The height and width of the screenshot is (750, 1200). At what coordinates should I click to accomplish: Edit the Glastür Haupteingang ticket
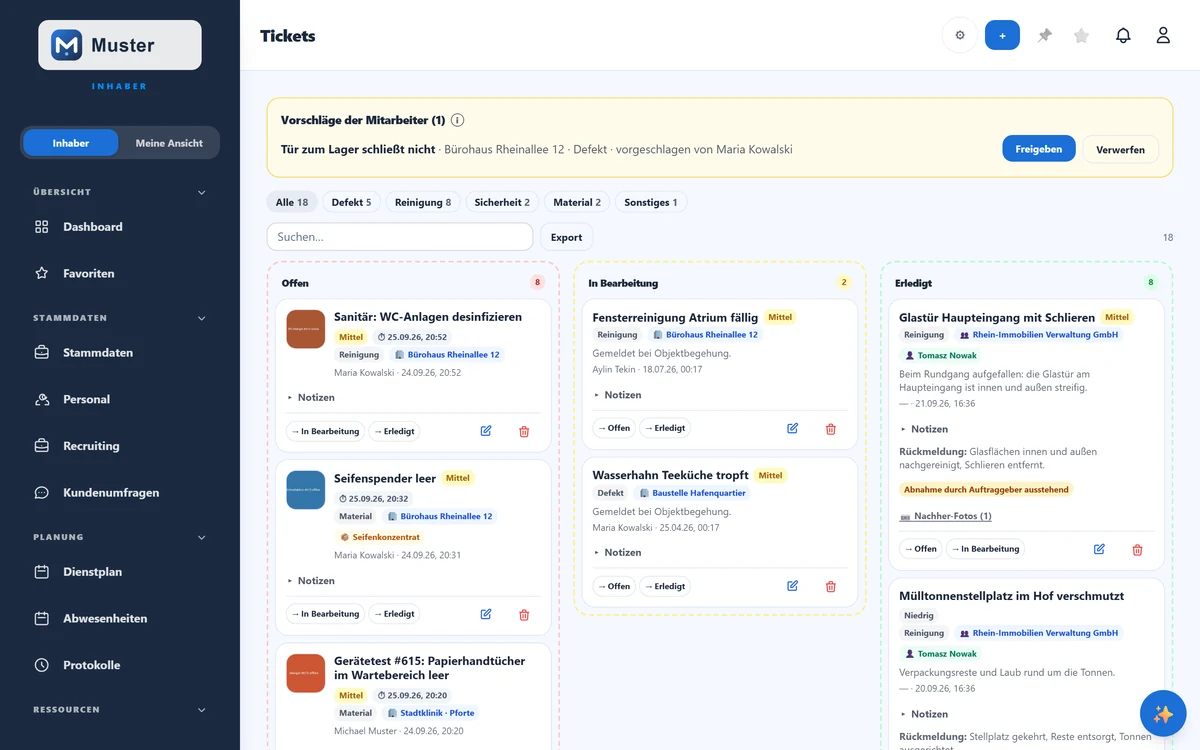(1099, 549)
